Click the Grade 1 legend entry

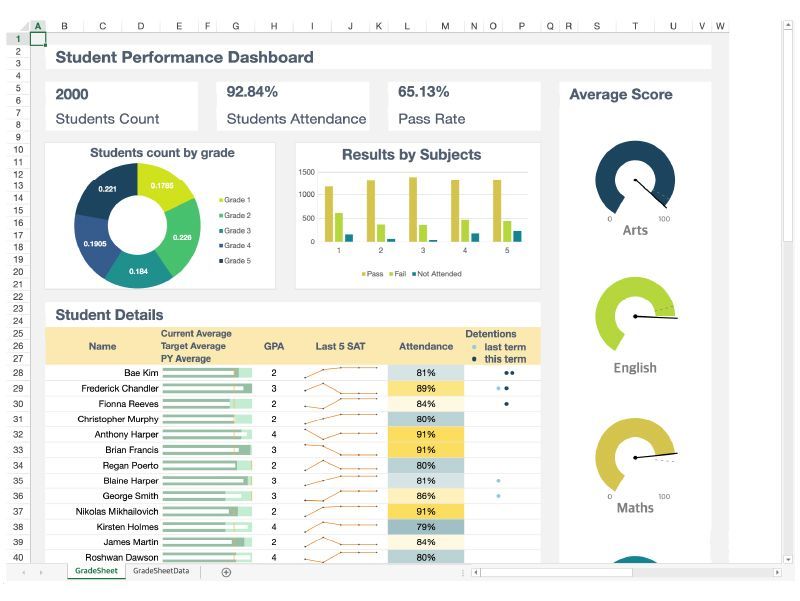tap(235, 199)
